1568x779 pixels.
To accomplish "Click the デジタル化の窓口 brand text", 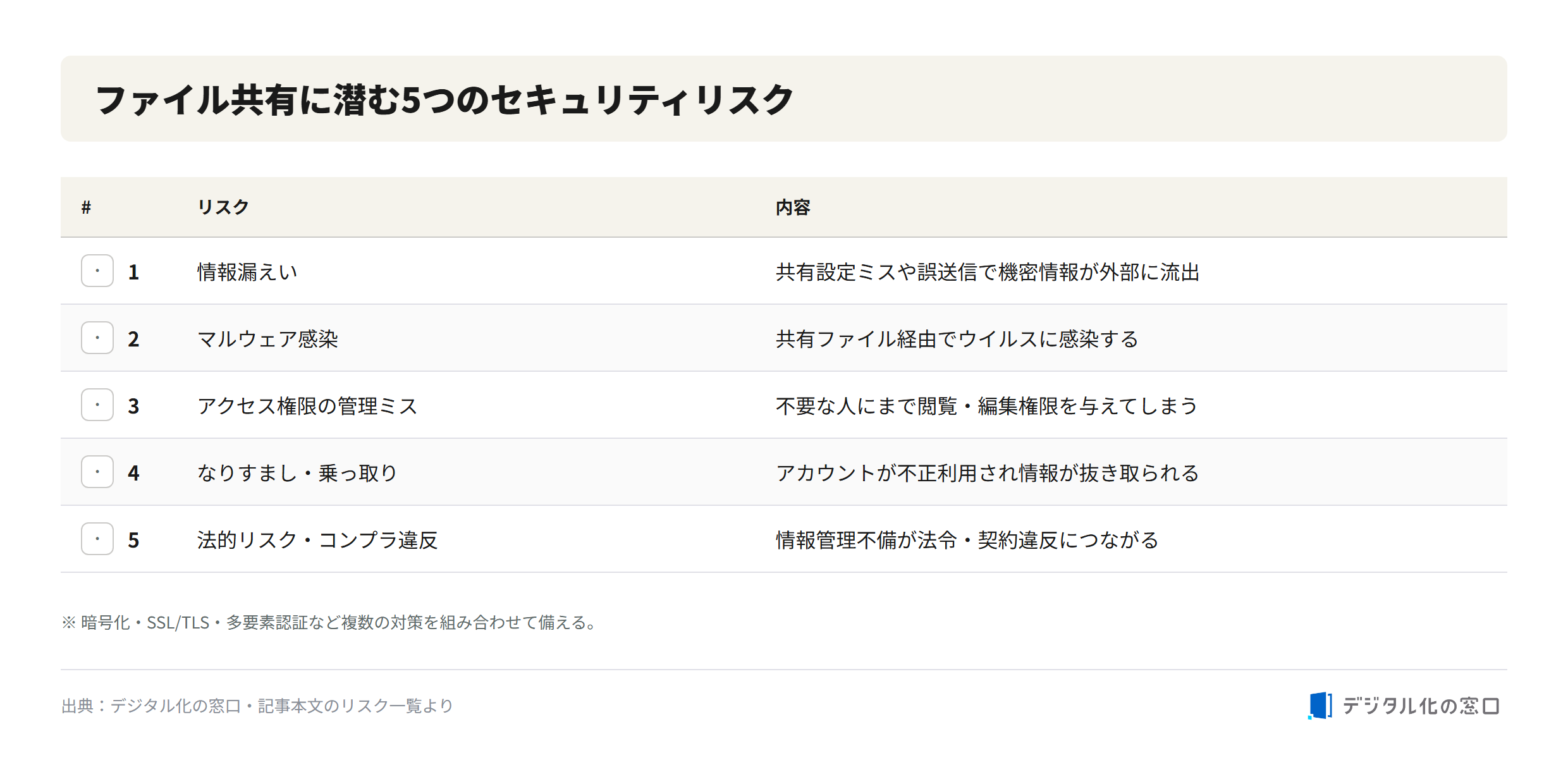I will (1421, 706).
